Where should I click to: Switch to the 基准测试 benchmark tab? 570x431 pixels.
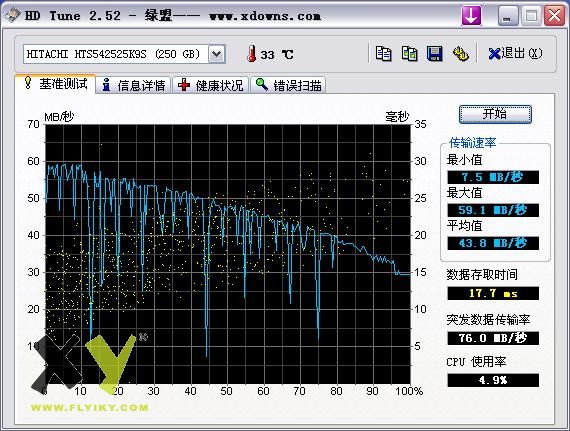55,84
